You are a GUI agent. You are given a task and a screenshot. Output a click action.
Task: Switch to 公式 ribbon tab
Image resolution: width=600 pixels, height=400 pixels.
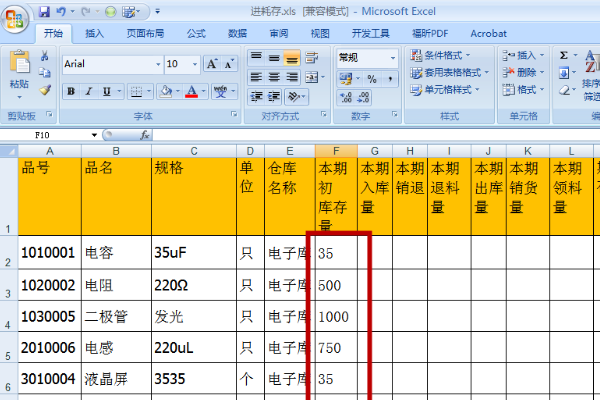196,34
